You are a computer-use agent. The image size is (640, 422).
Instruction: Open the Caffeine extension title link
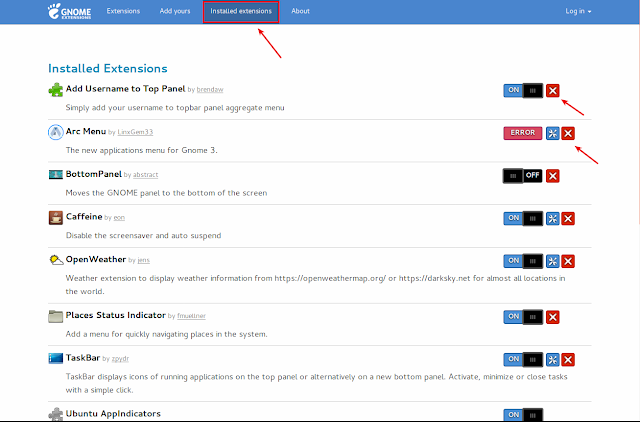(84, 217)
